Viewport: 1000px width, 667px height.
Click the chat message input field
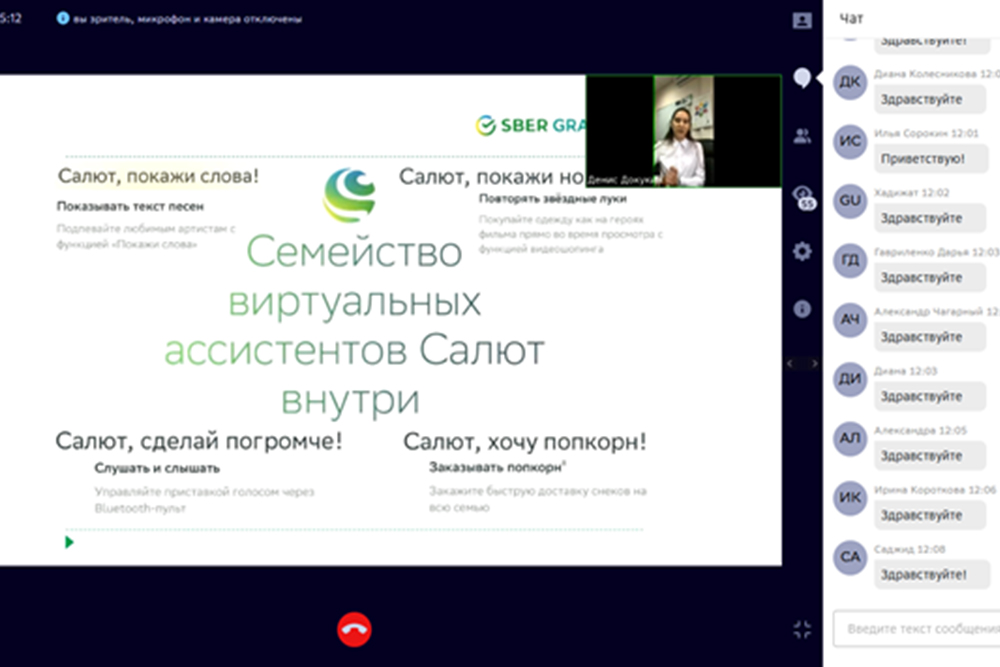tap(915, 629)
